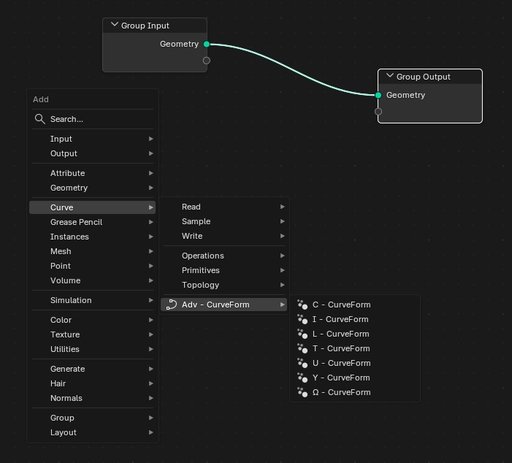Click the L - CurveForm node group icon

(302, 334)
